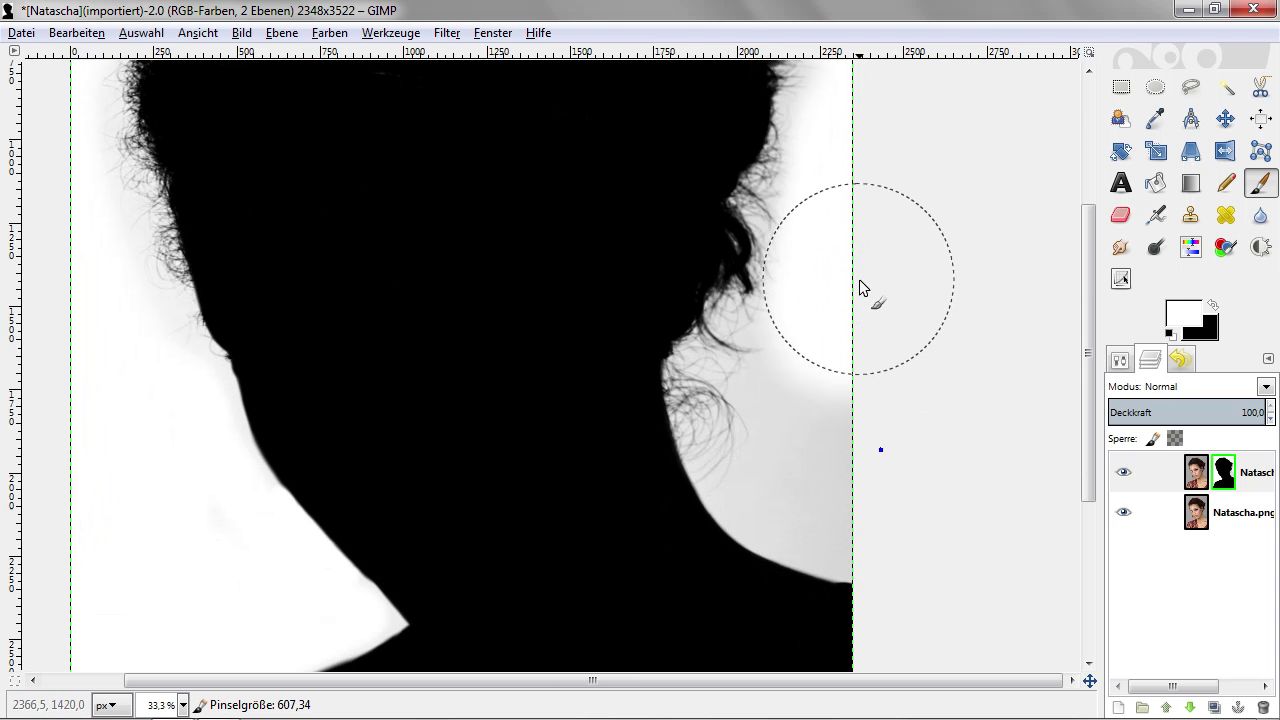Expand the zoom percentage dropdown

point(183,705)
